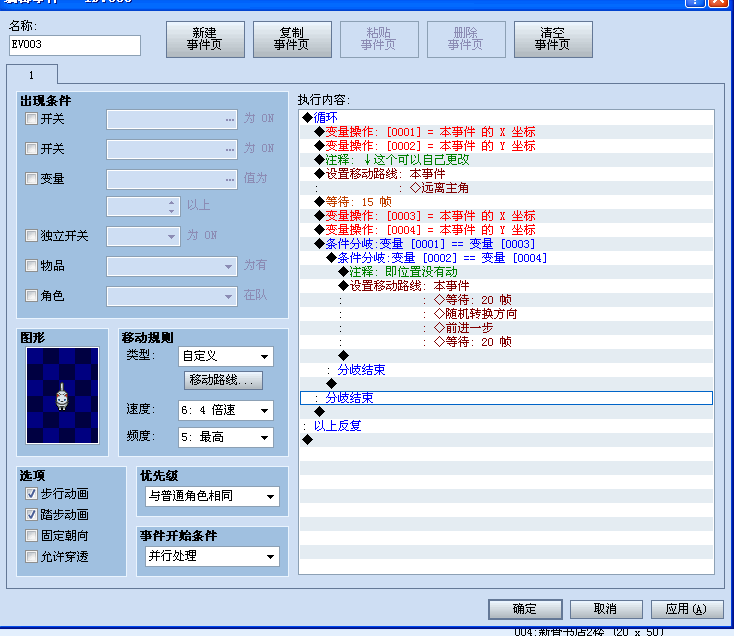Select the 变量操作 [0001] X 坐标 line

click(x=506, y=132)
